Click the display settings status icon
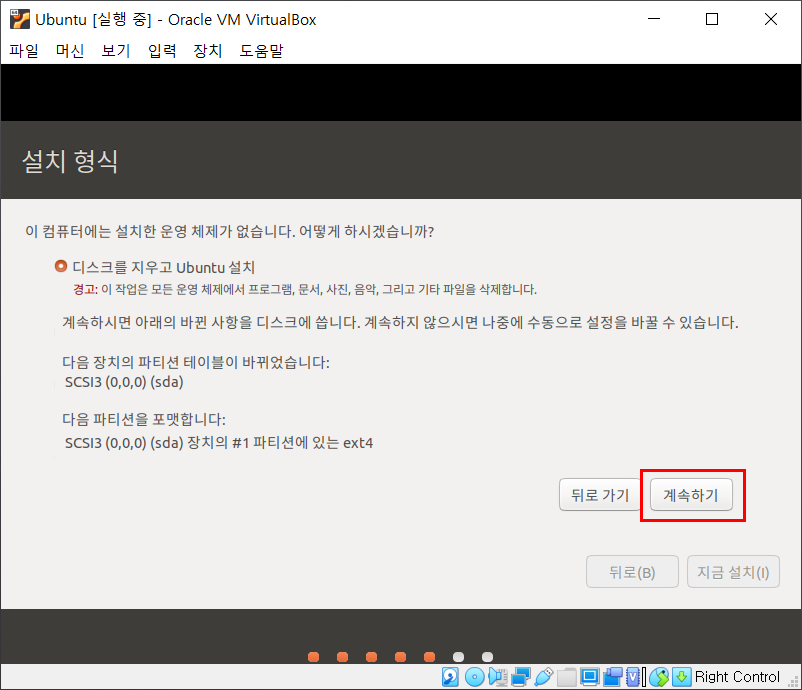This screenshot has width=802, height=690. point(589,677)
